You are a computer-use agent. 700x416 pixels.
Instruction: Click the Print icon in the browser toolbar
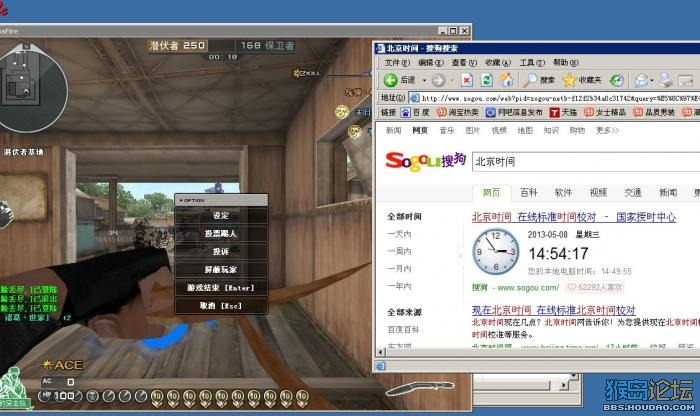(666, 80)
